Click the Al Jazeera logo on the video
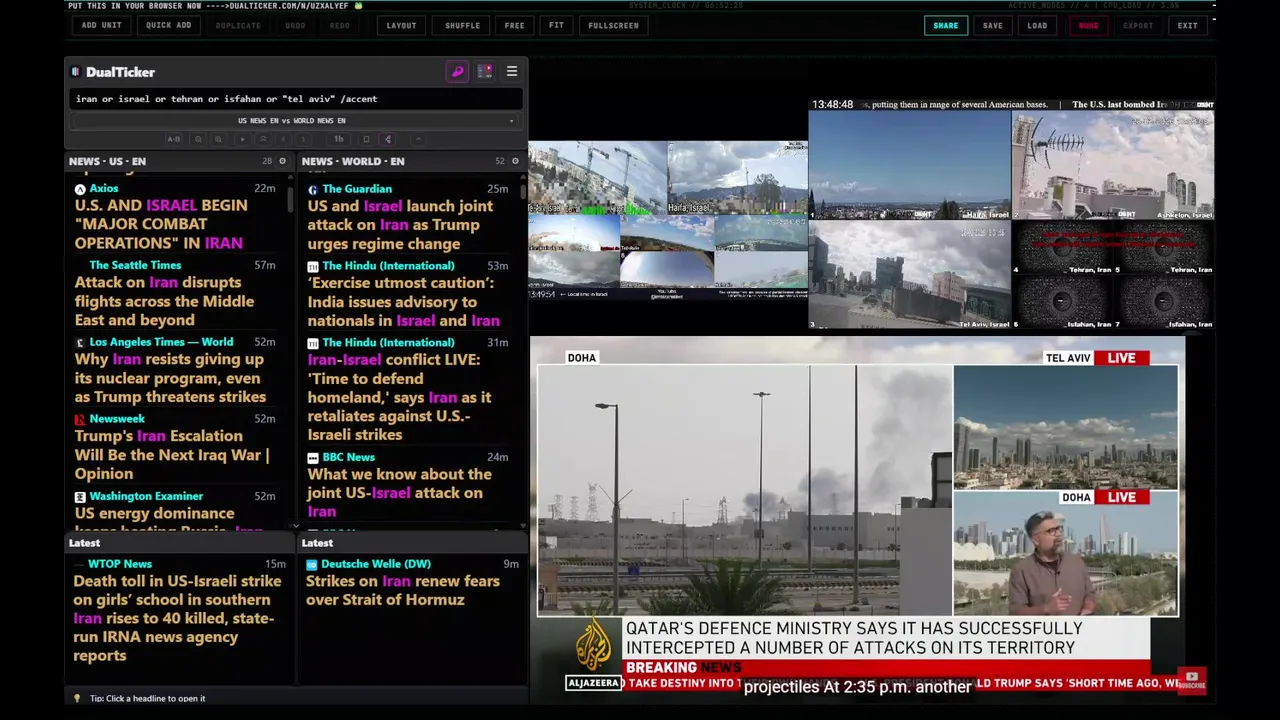The width and height of the screenshot is (1280, 720). point(593,655)
